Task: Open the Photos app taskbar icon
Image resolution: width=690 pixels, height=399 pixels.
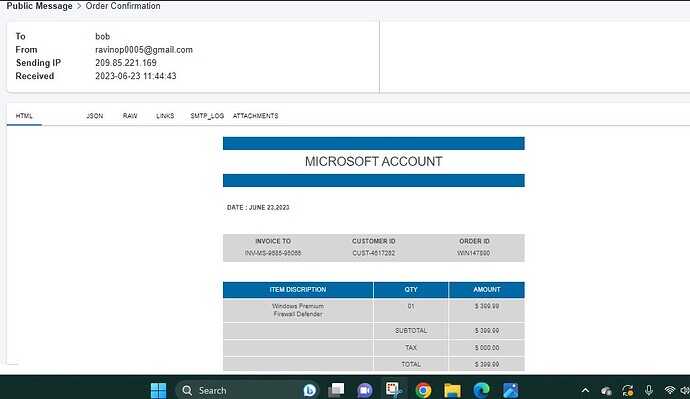Action: tap(510, 390)
